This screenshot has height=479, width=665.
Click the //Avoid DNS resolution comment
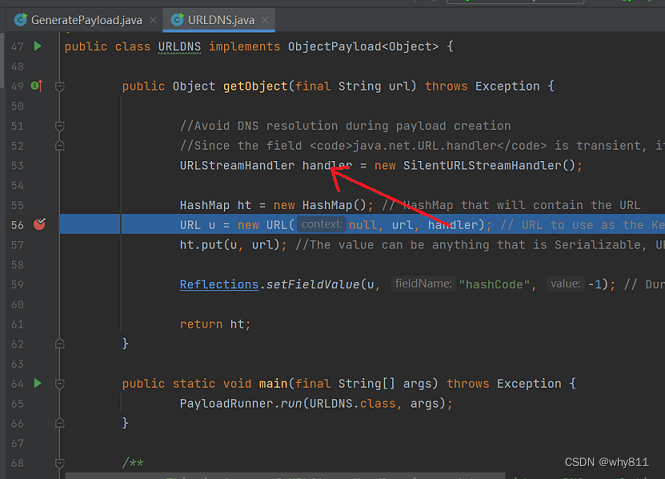click(345, 126)
